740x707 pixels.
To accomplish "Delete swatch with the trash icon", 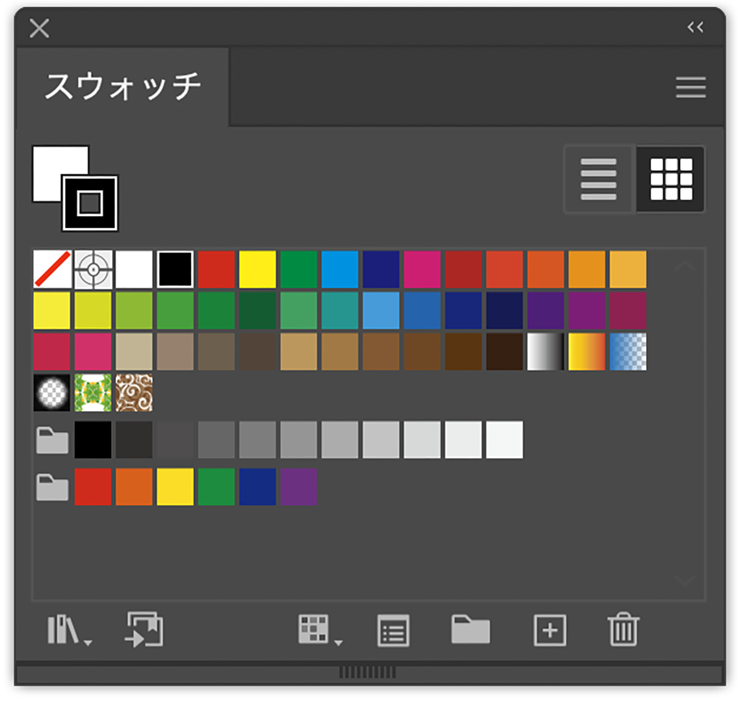I will (x=623, y=630).
